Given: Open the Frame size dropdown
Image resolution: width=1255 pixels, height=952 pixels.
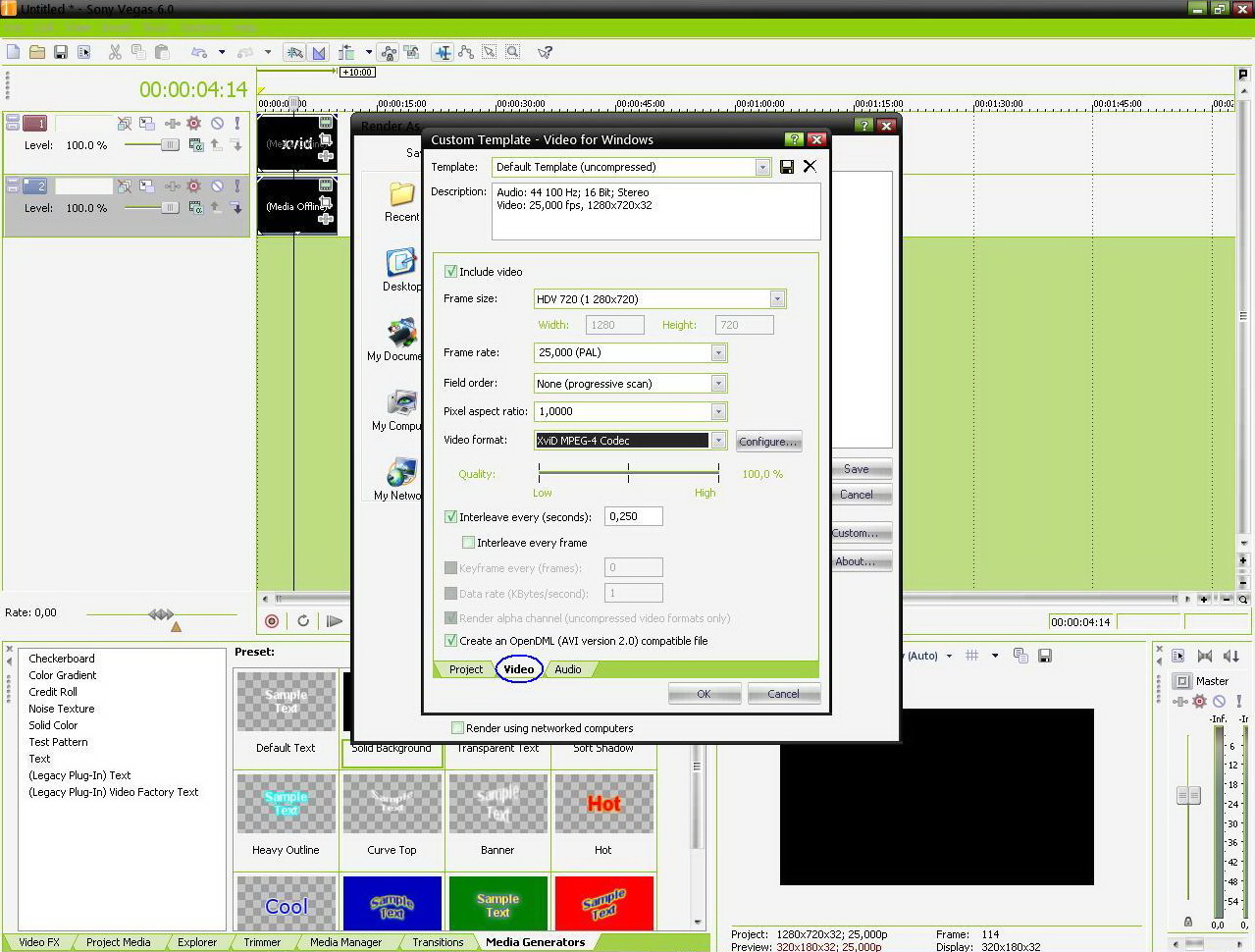Looking at the screenshot, I should [x=777, y=298].
